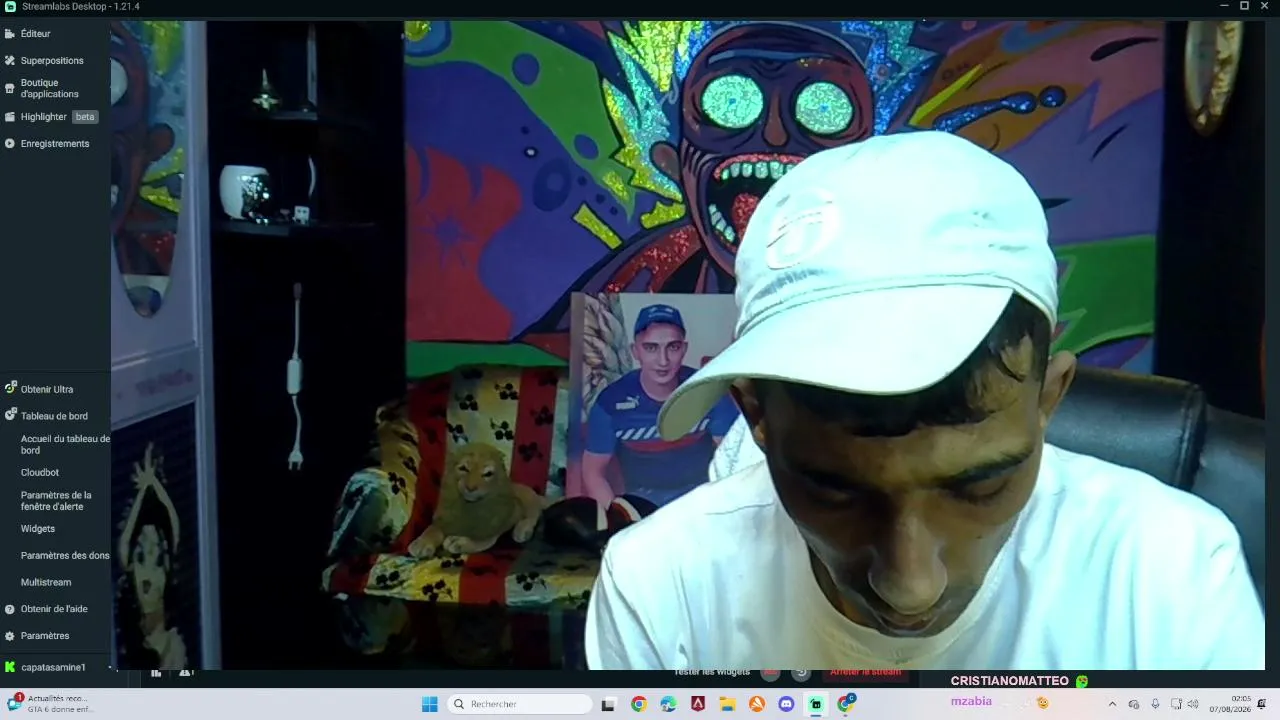Open Microsoft Edge from the taskbar
Image resolution: width=1280 pixels, height=720 pixels.
668,704
